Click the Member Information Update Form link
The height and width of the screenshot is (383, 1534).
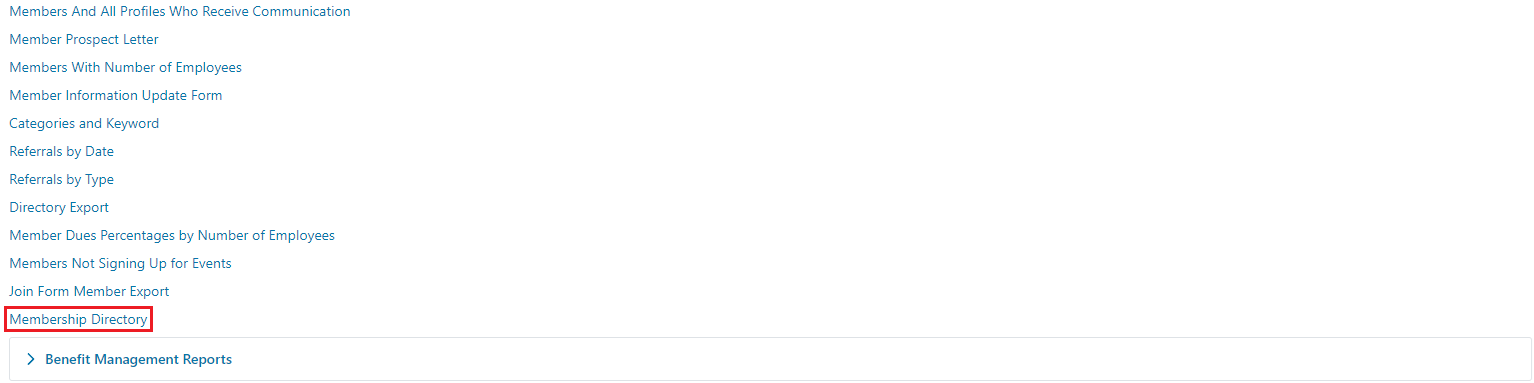pyautogui.click(x=116, y=96)
